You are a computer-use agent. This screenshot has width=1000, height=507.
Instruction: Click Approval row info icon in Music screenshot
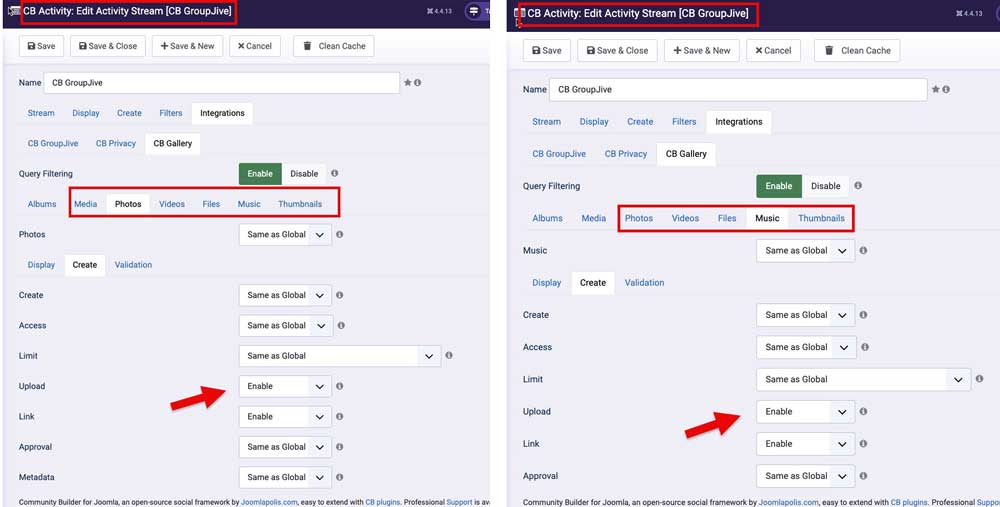point(863,476)
